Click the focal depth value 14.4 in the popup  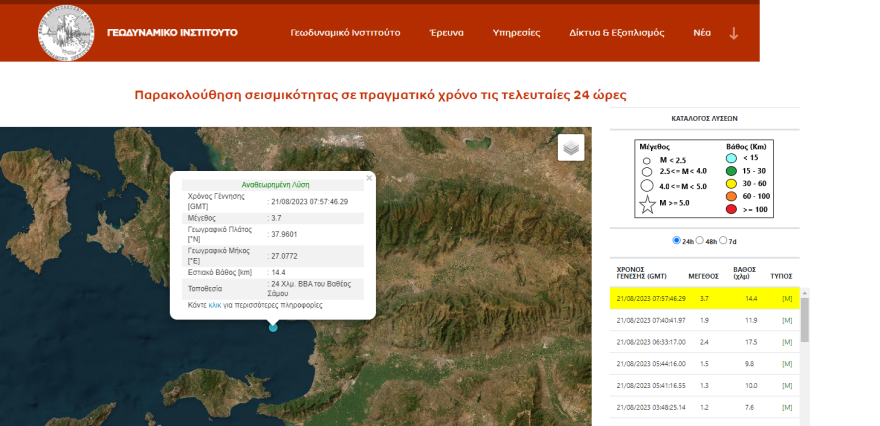278,272
